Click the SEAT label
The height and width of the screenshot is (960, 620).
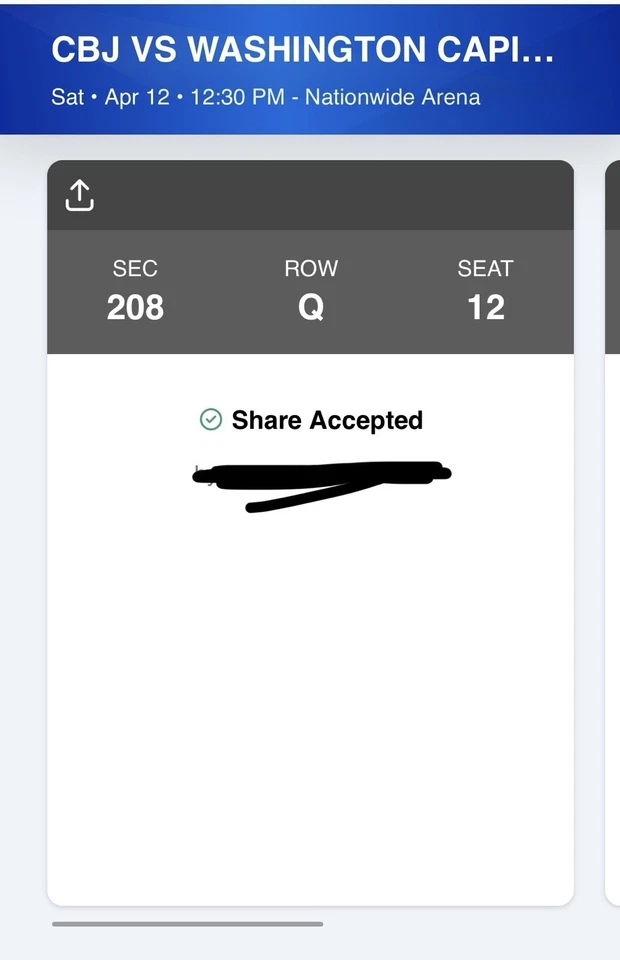[x=485, y=268]
